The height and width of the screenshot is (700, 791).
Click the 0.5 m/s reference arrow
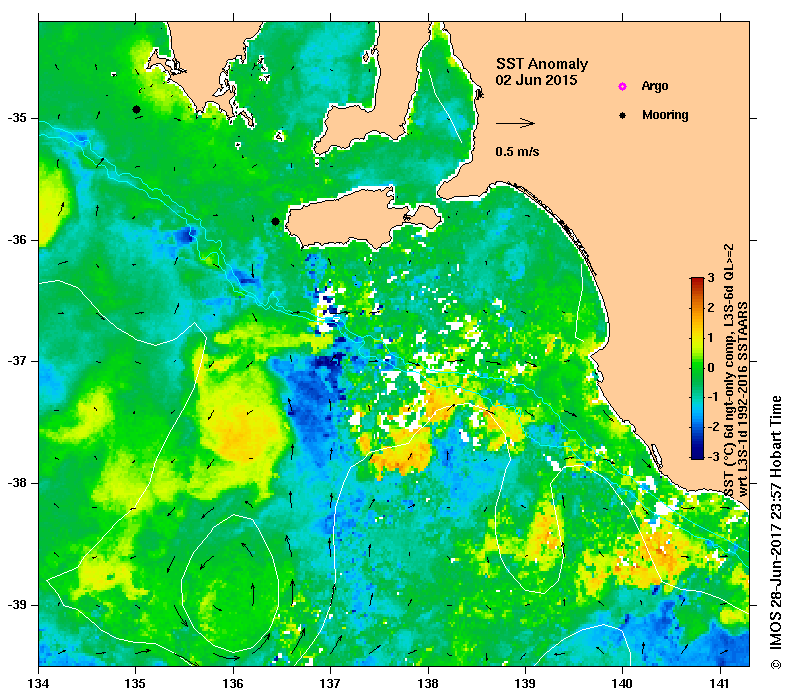[515, 123]
